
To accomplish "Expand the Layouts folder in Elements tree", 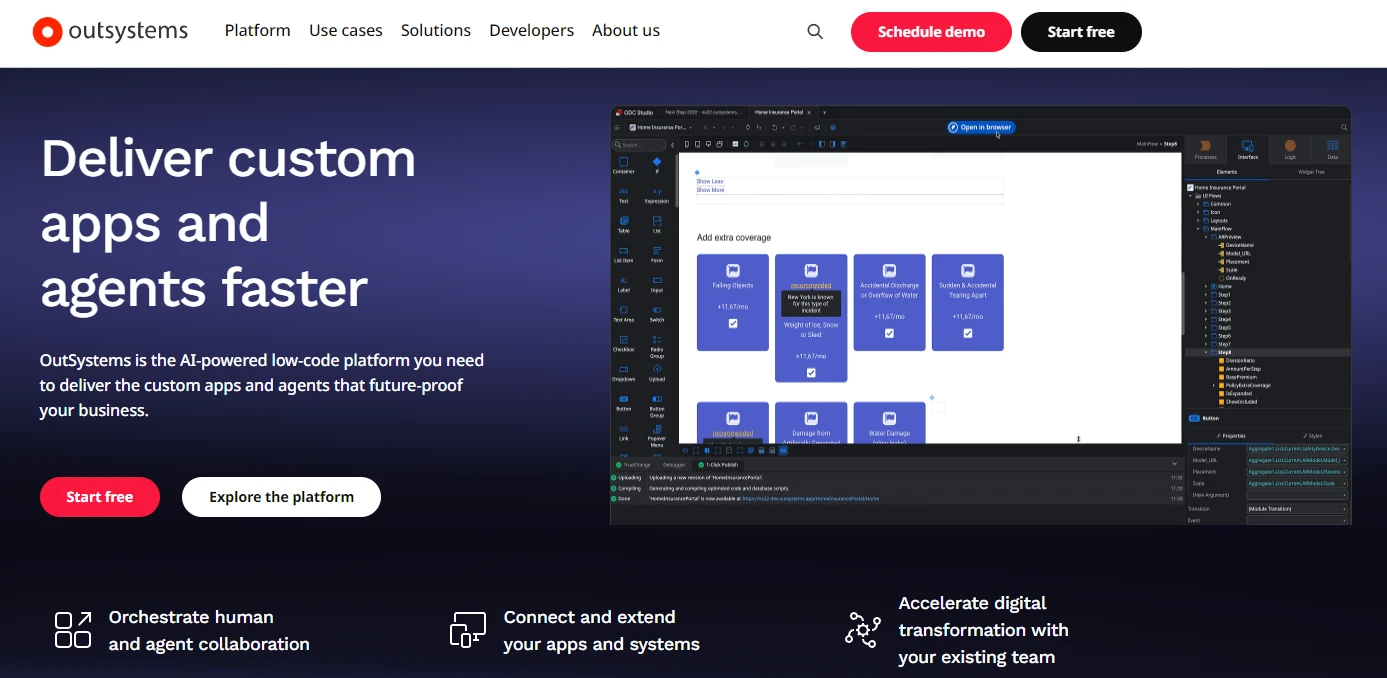I will tap(1198, 220).
